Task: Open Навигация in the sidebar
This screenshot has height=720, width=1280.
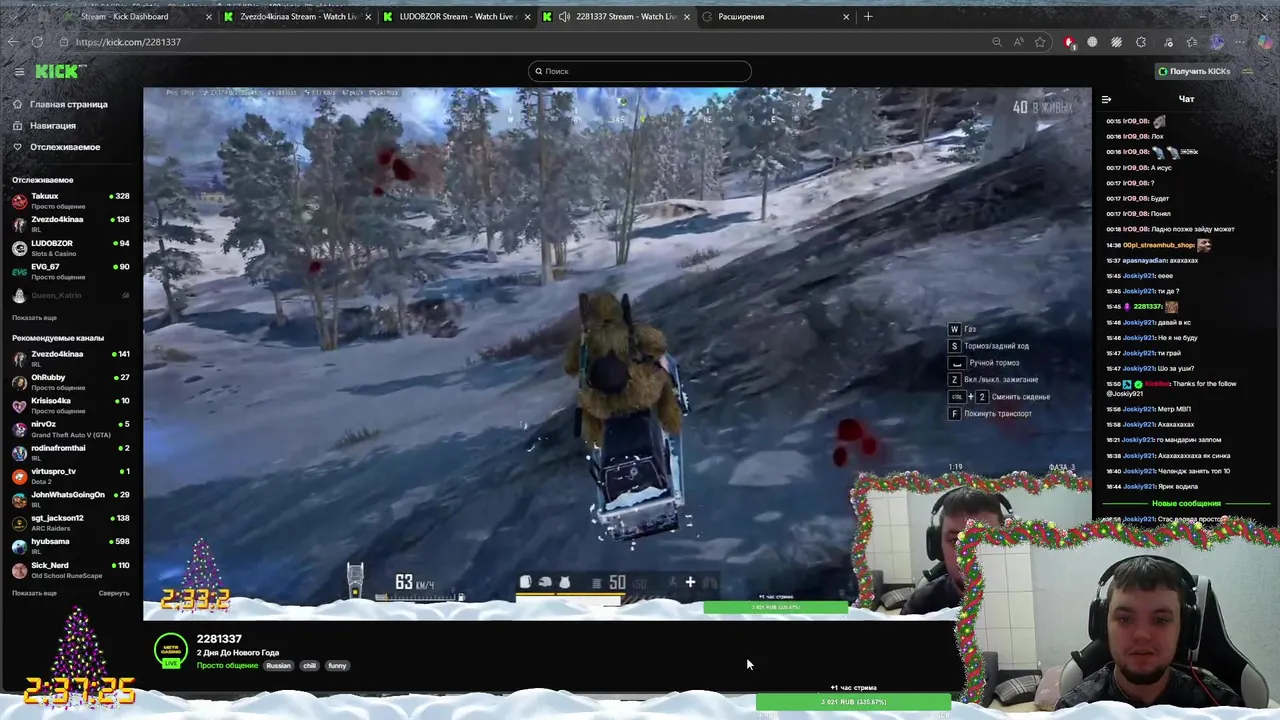Action: pos(44,126)
